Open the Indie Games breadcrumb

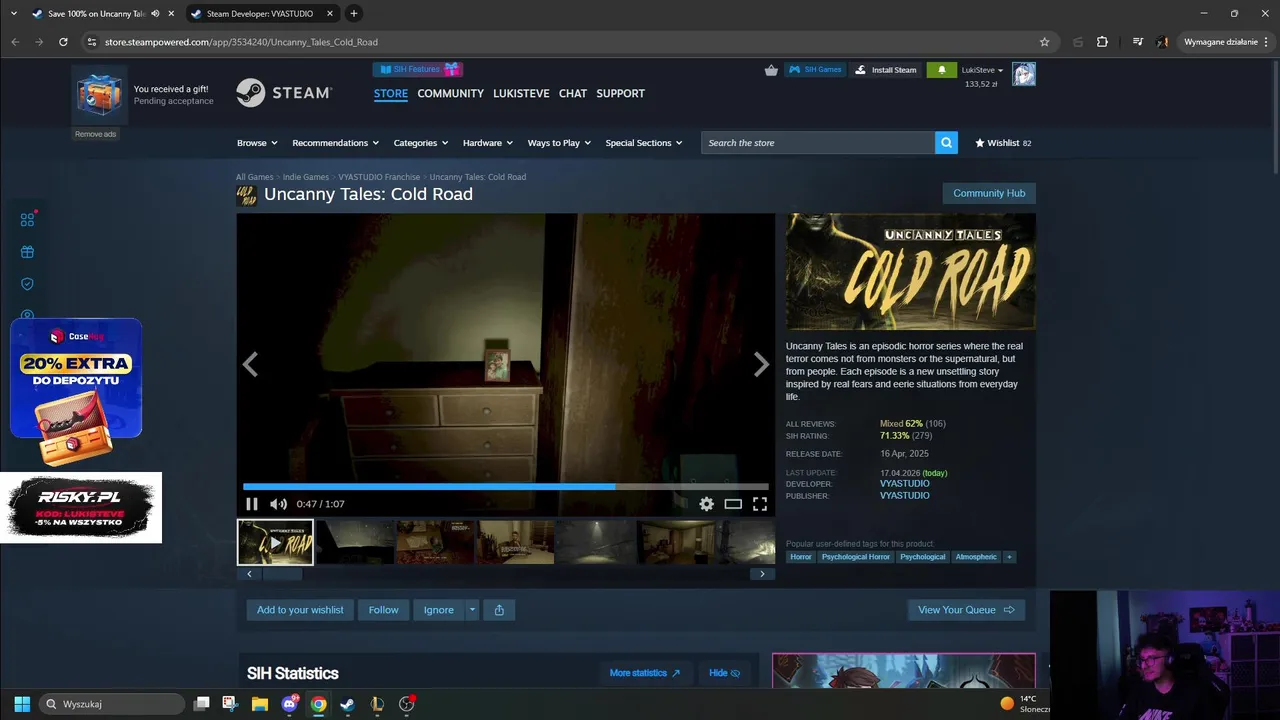tap(305, 177)
